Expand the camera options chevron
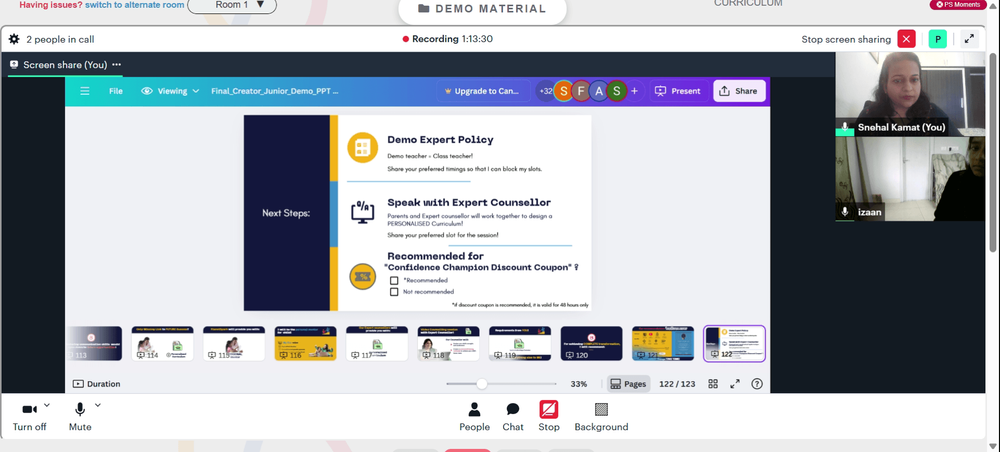 pos(47,405)
